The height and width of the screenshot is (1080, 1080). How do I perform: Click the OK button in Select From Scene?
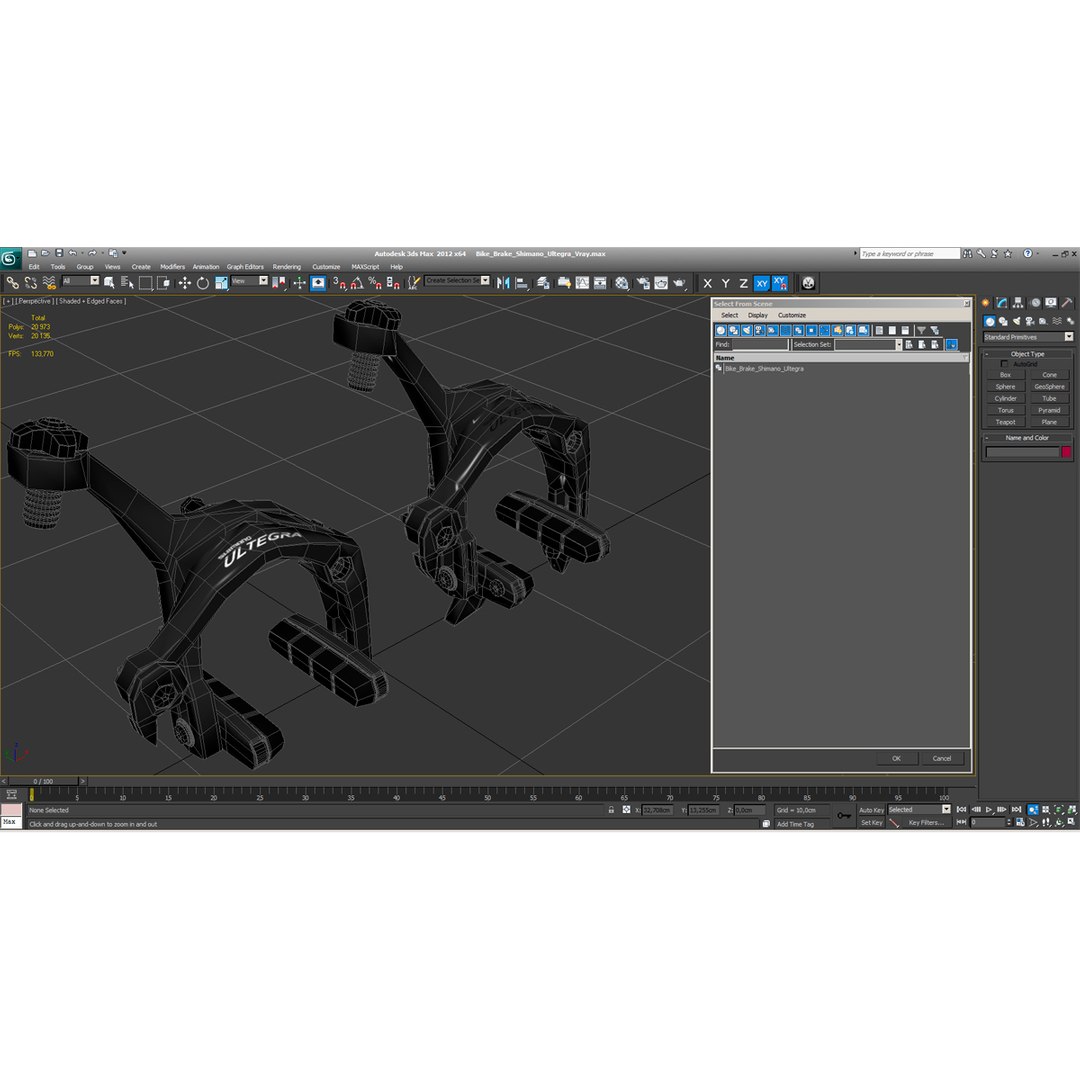pos(897,758)
